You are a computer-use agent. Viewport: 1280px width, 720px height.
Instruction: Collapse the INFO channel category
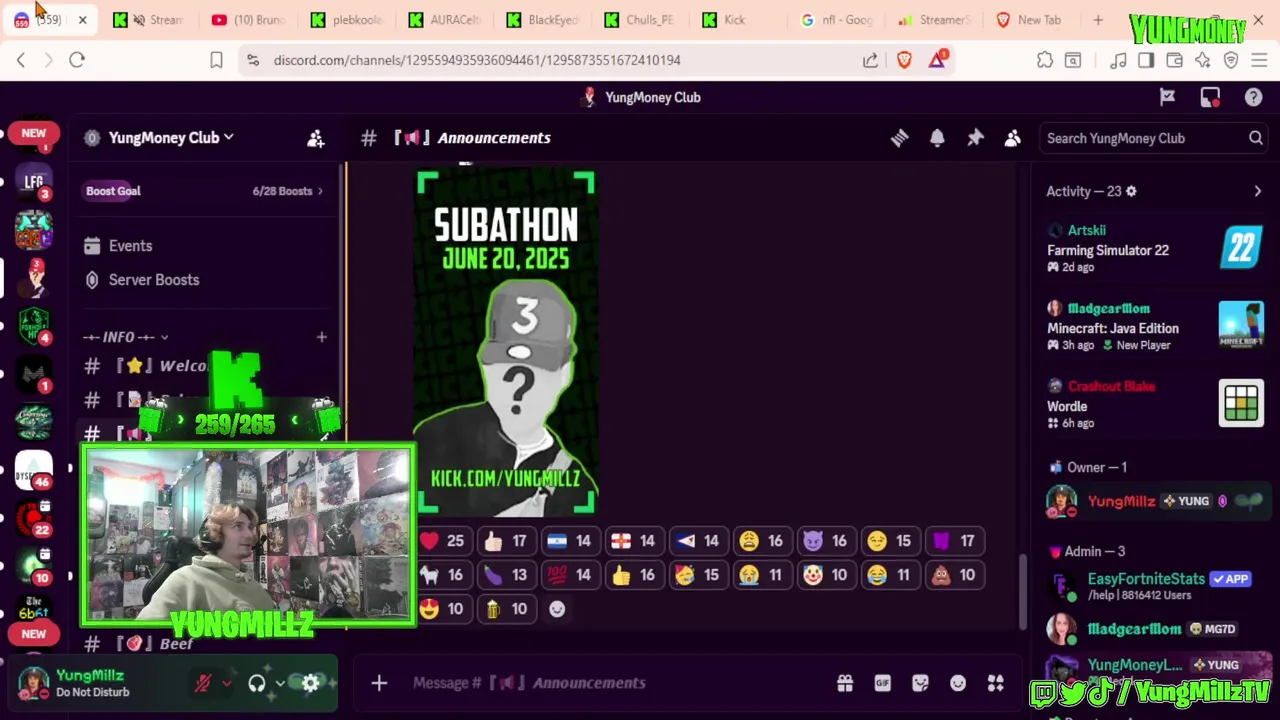126,337
